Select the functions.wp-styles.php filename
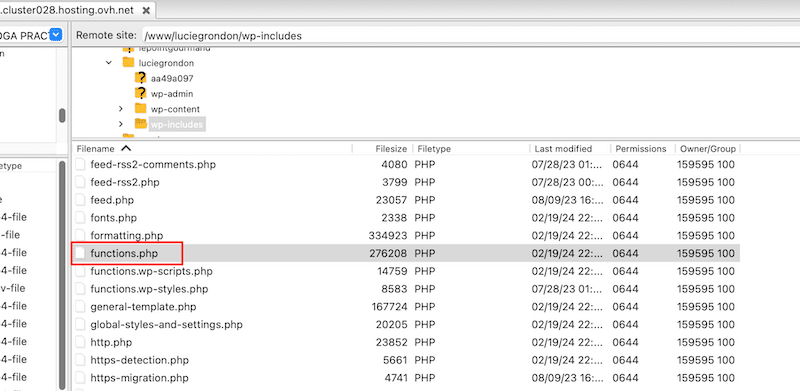The image size is (800, 391). (x=149, y=289)
